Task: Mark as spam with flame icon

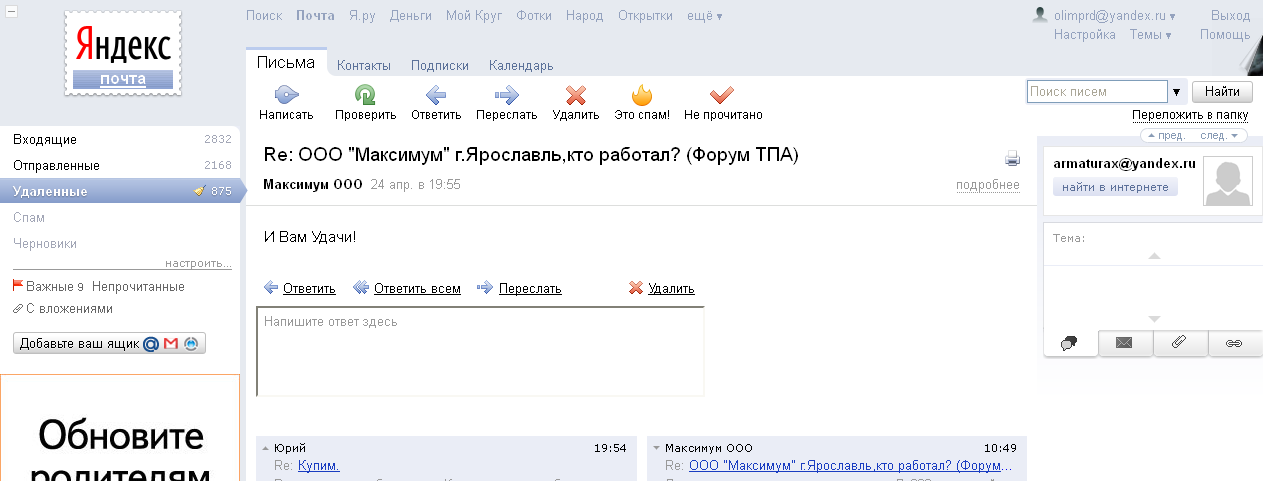Action: tap(641, 96)
